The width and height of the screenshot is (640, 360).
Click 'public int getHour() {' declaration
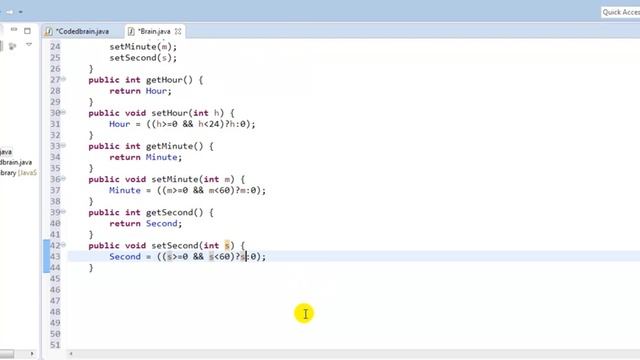click(x=146, y=80)
